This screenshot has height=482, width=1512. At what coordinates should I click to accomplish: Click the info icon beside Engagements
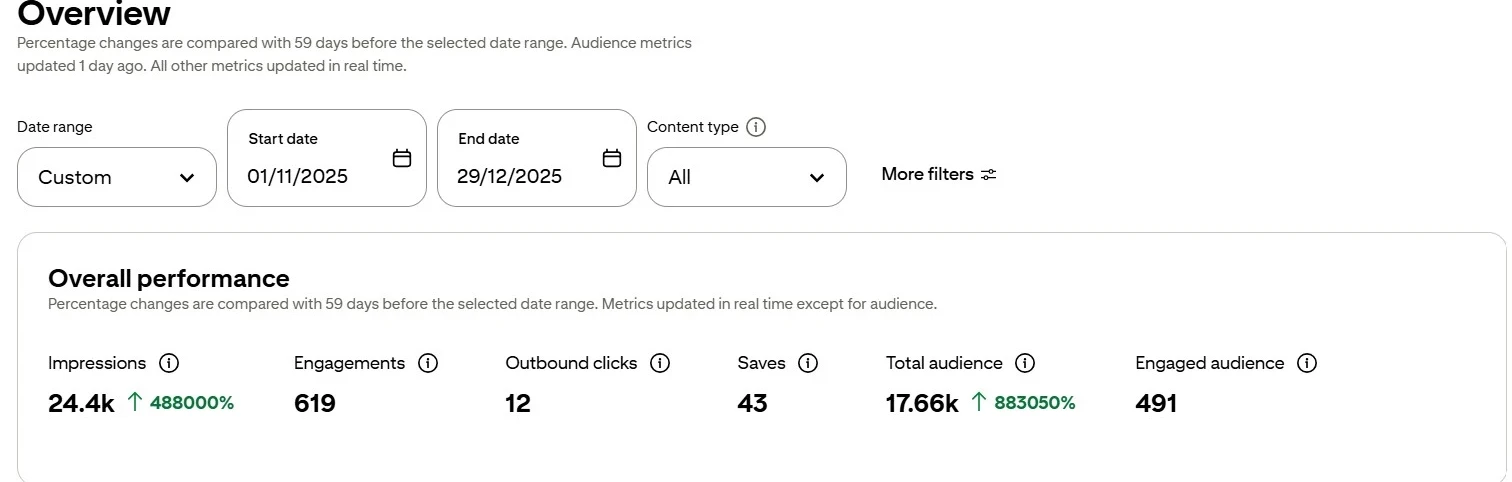[x=428, y=363]
